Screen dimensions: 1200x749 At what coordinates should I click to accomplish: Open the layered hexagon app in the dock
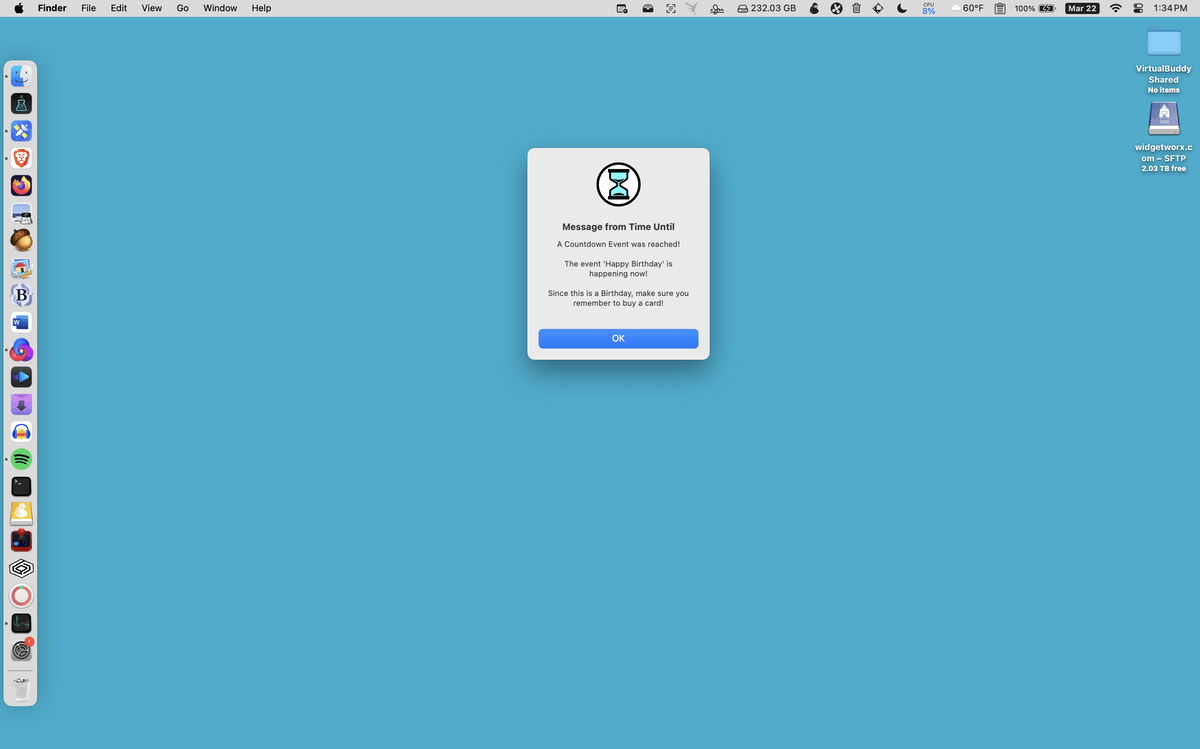[21, 568]
